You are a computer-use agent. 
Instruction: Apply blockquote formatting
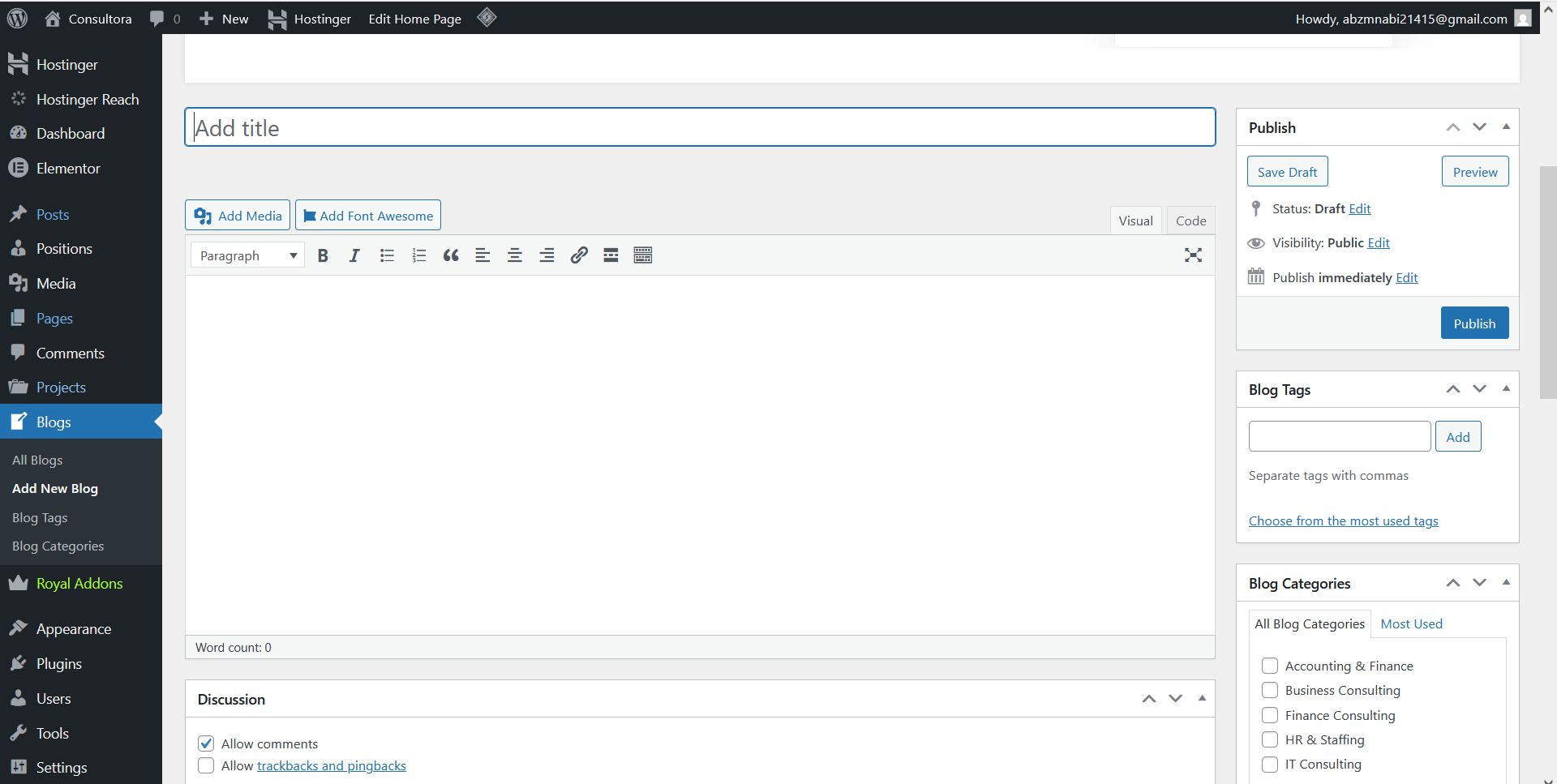[451, 255]
